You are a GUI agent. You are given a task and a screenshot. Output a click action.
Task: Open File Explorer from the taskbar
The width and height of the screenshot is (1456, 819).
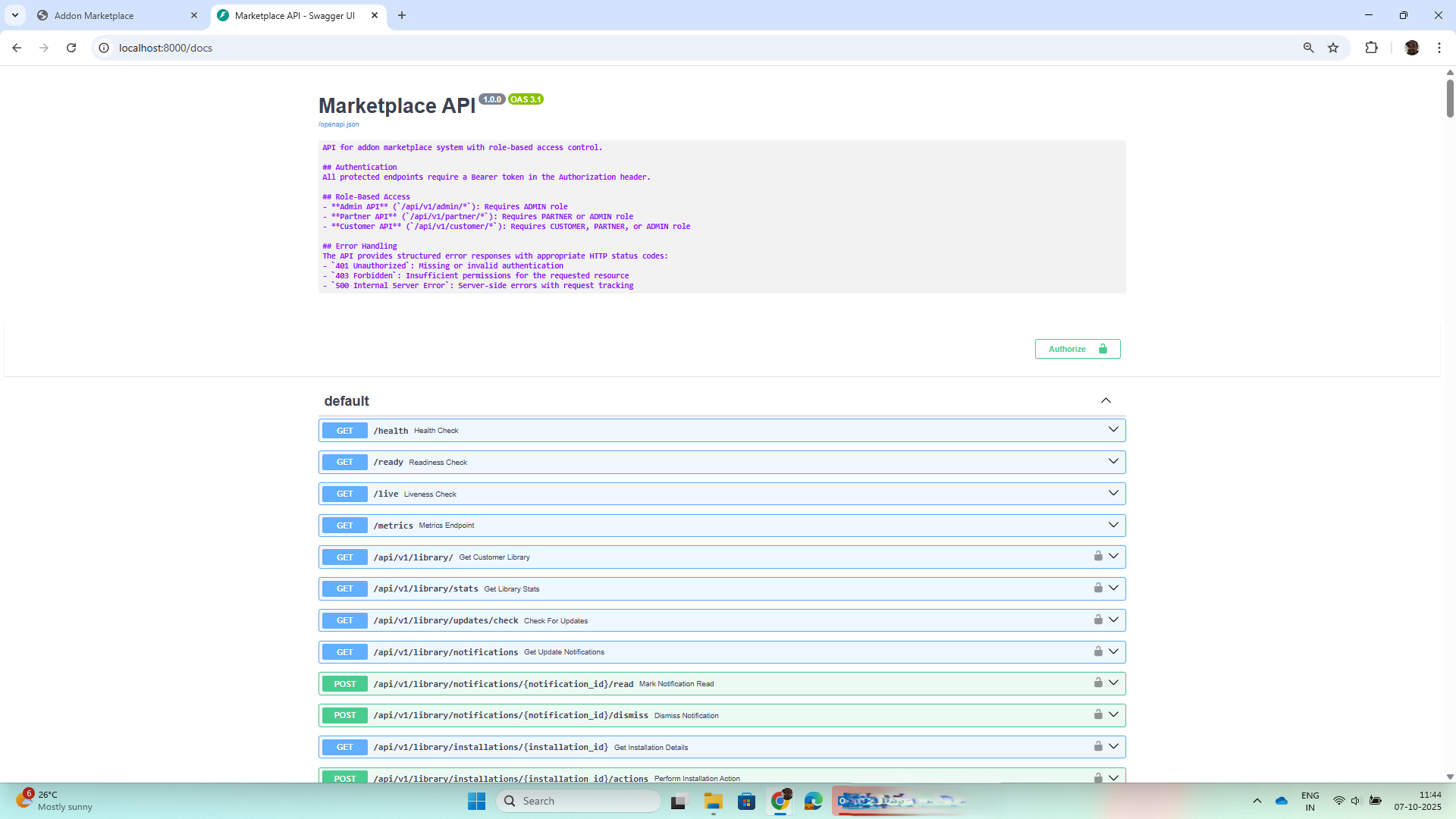point(713,801)
